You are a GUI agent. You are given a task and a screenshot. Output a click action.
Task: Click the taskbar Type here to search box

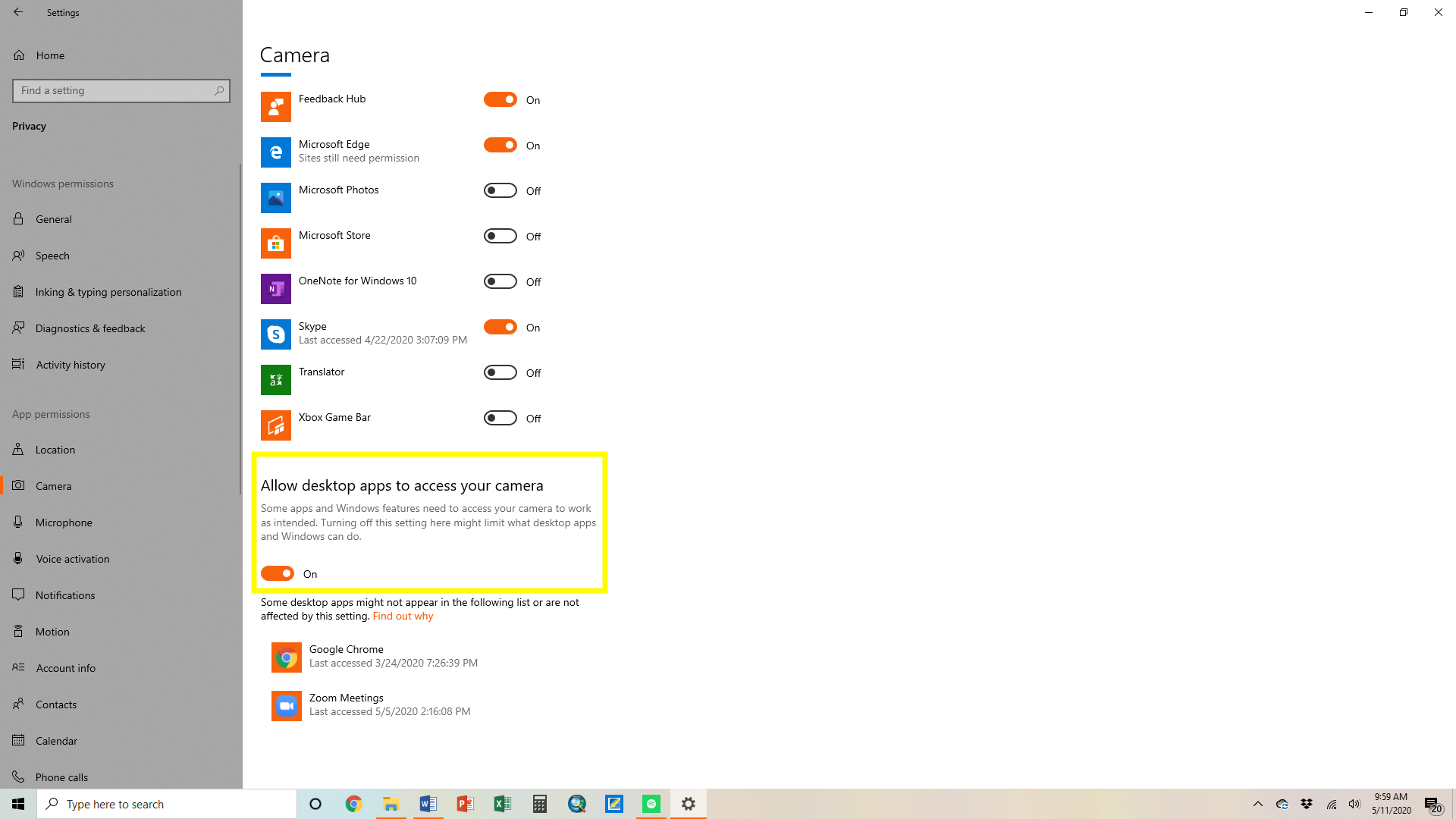(x=167, y=804)
